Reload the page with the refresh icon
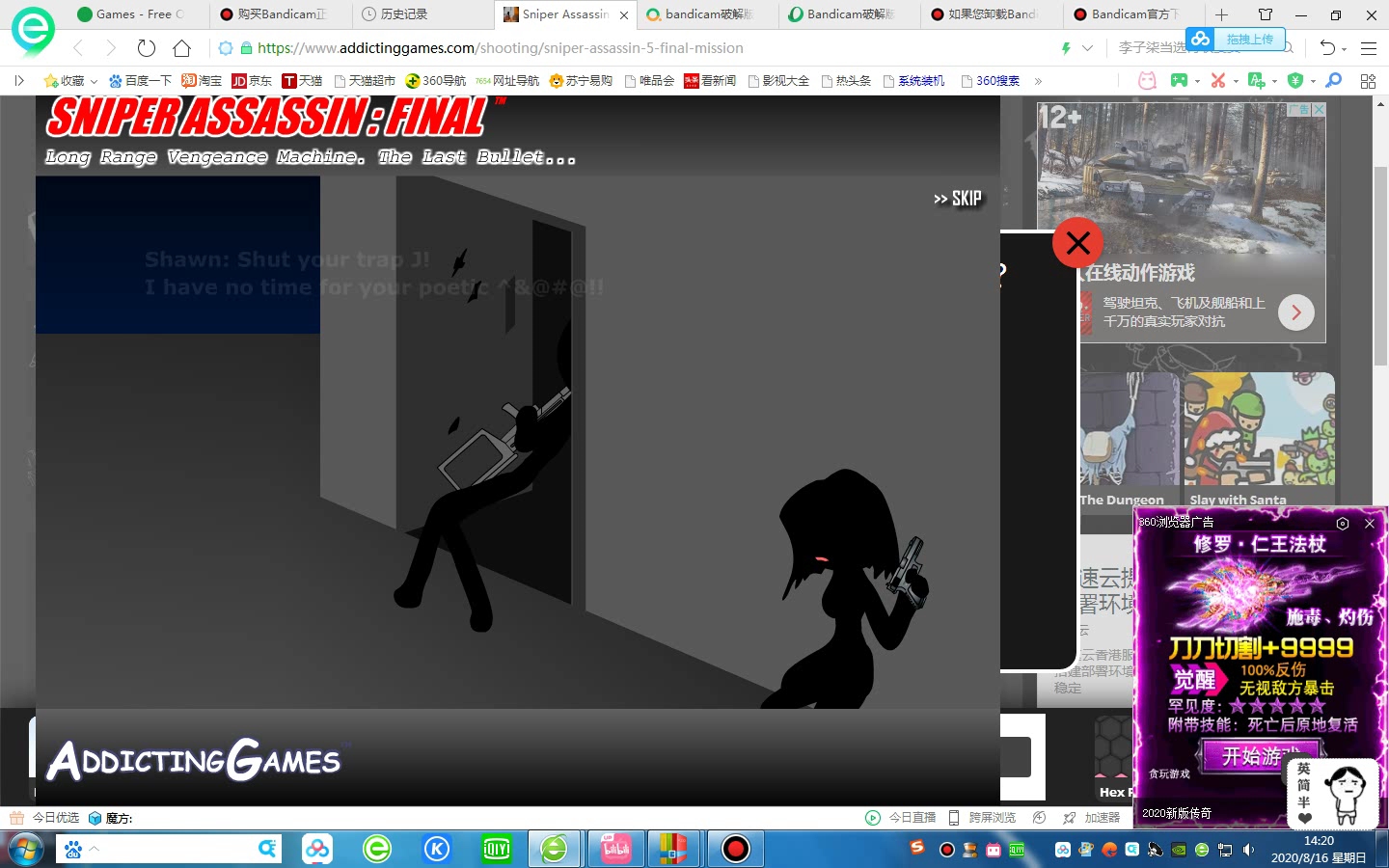This screenshot has height=868, width=1389. [x=147, y=48]
